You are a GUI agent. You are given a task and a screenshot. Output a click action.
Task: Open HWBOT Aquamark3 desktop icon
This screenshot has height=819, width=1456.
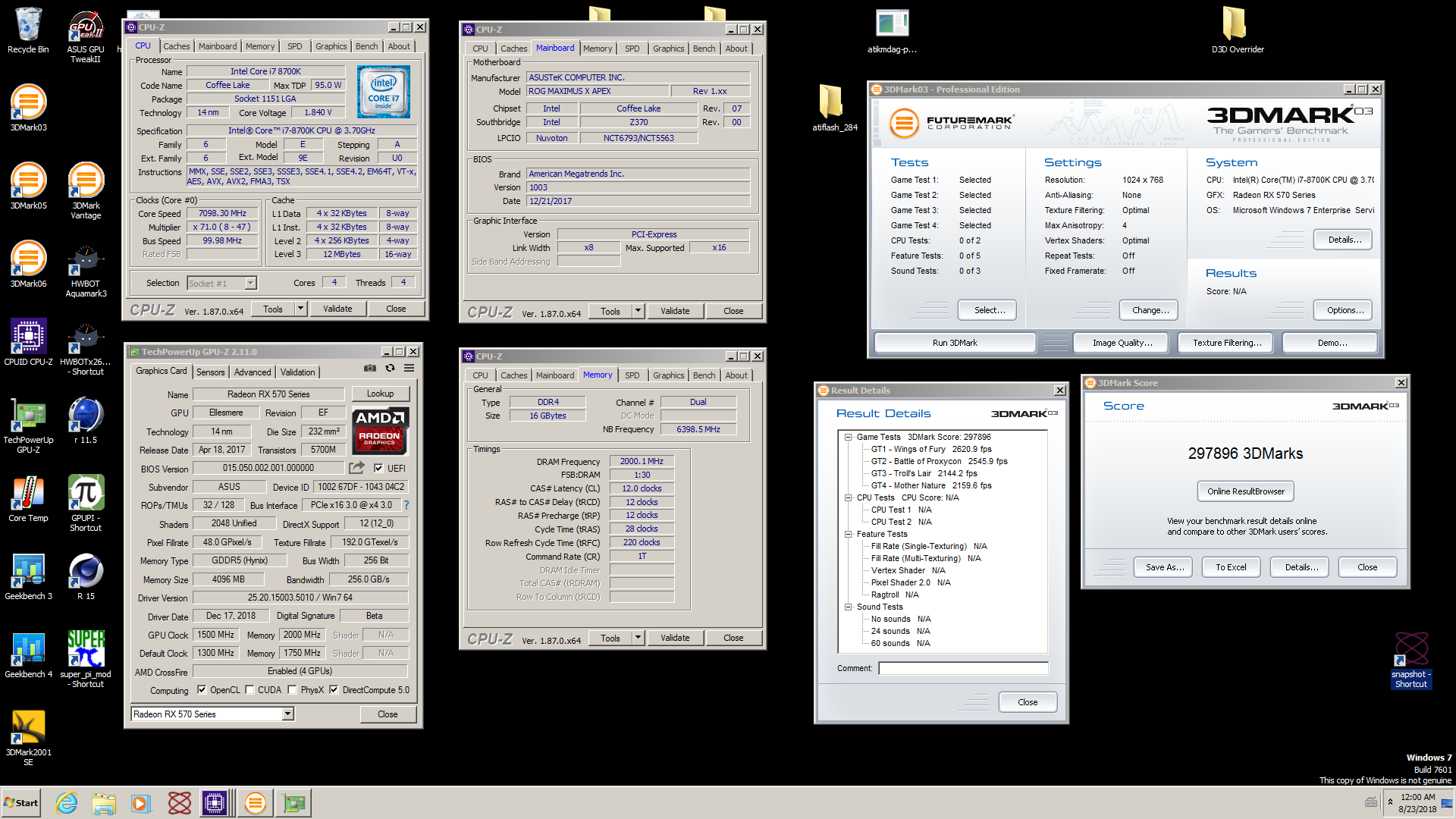pyautogui.click(x=86, y=271)
